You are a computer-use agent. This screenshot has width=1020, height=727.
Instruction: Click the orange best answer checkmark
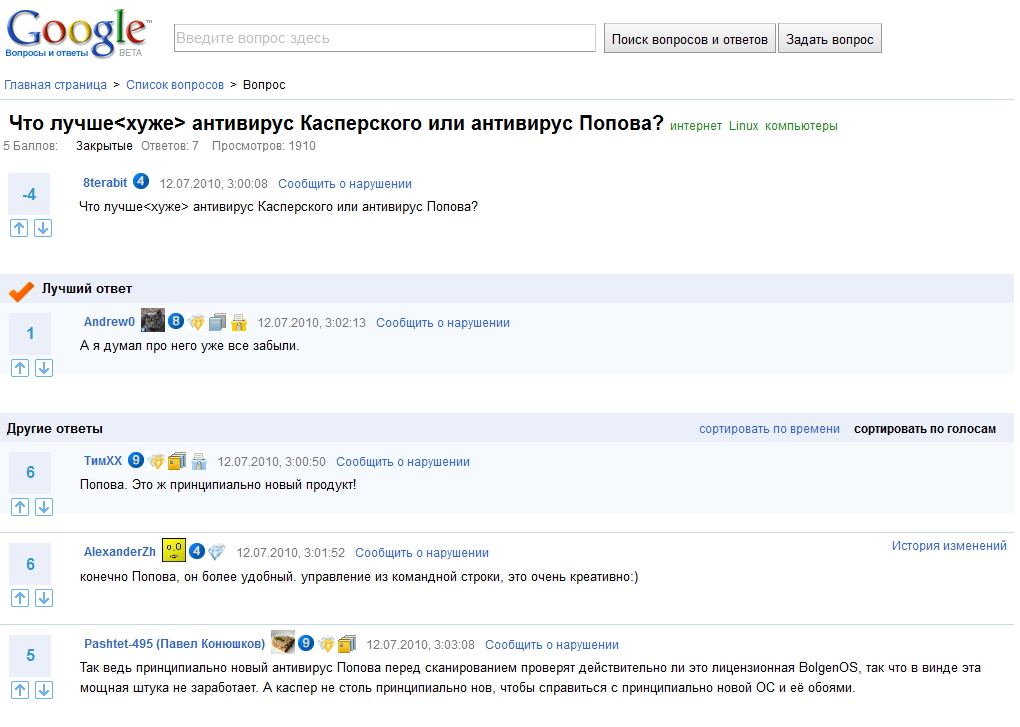point(21,291)
